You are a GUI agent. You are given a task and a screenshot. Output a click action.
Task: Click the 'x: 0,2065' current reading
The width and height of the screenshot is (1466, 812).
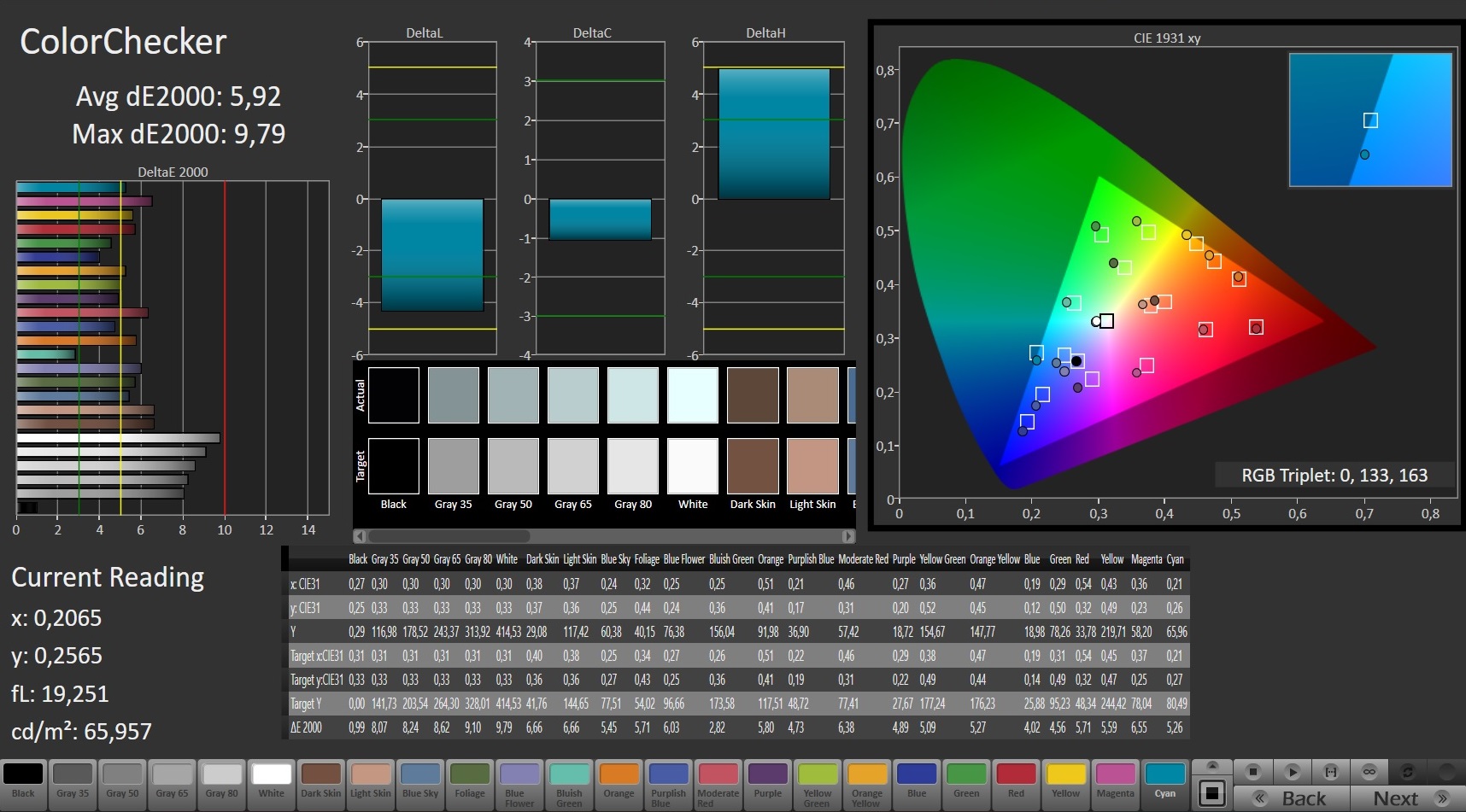tap(56, 618)
